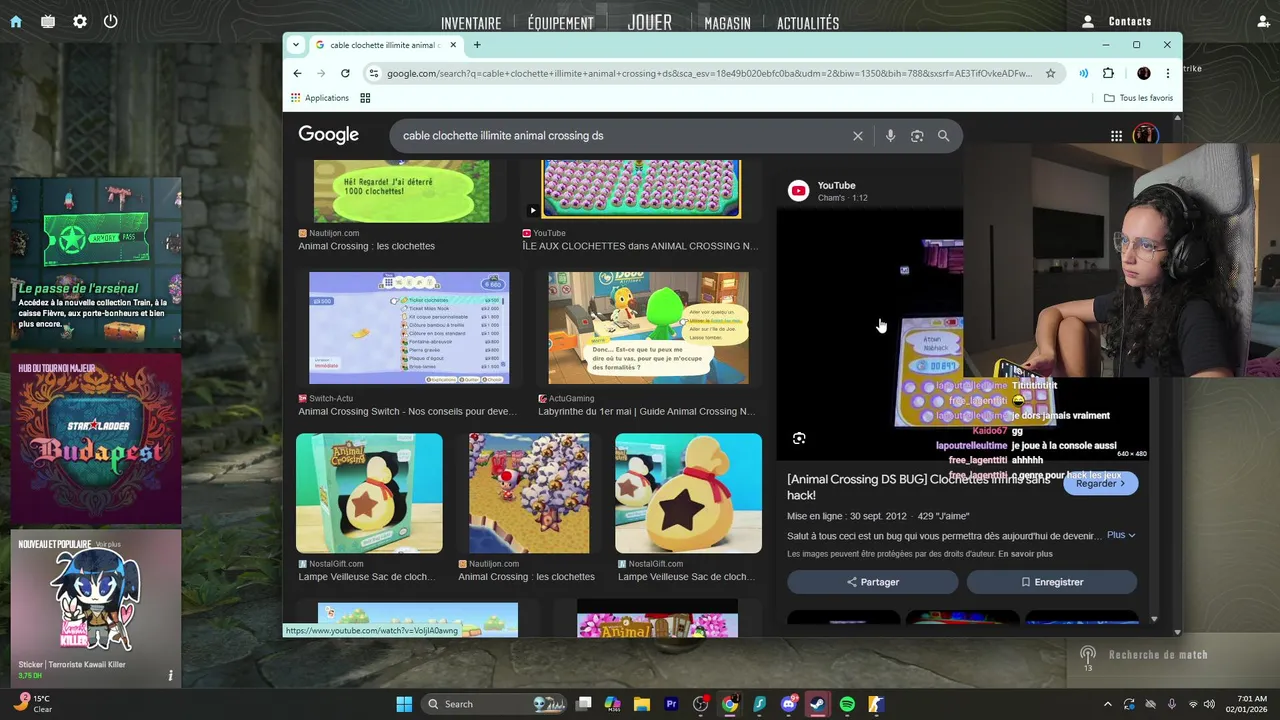Open Chrome extensions puzzle icon
This screenshot has width=1280, height=720.
(1108, 73)
